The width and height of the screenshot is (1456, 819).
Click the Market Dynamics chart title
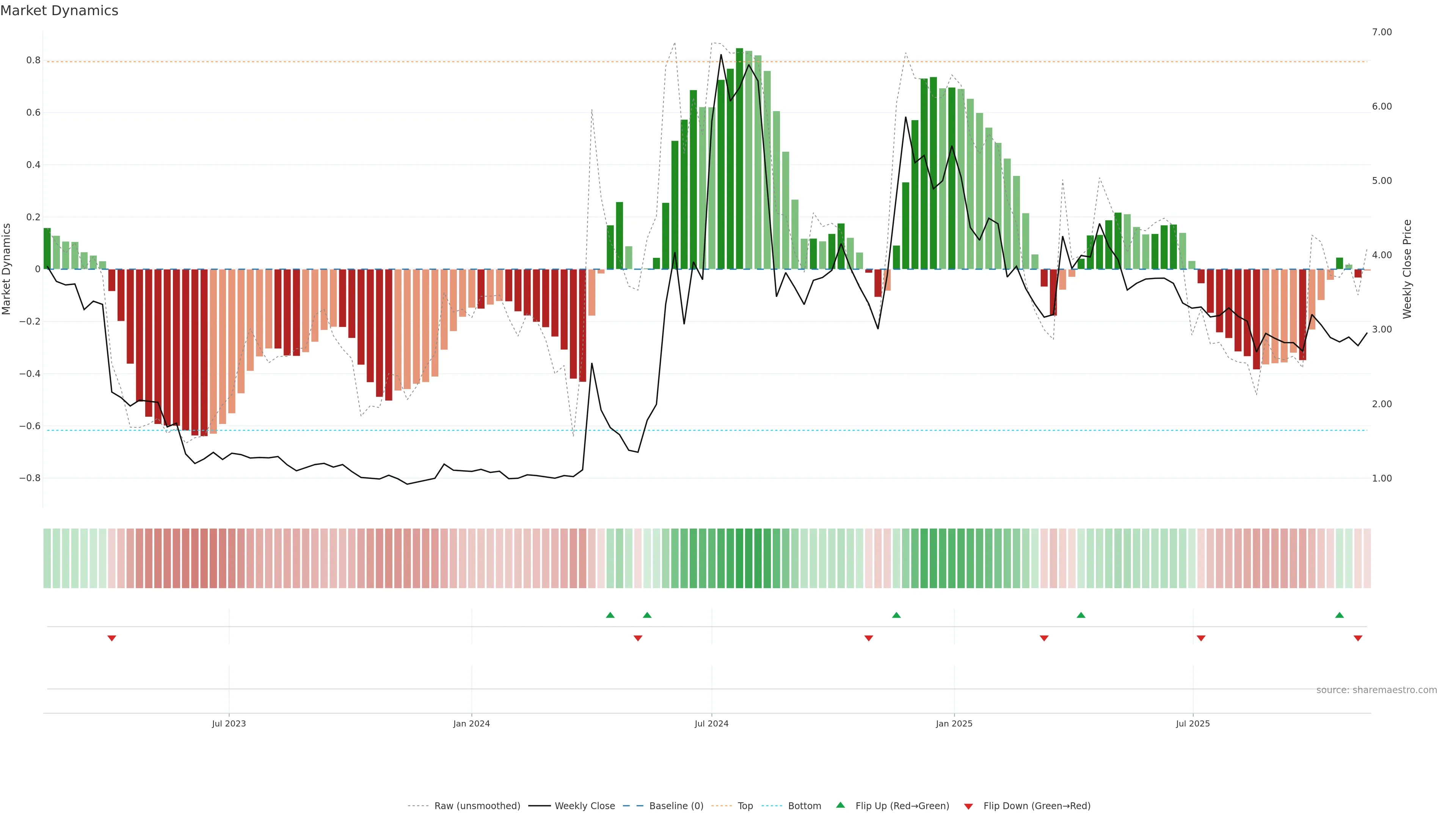coord(60,11)
